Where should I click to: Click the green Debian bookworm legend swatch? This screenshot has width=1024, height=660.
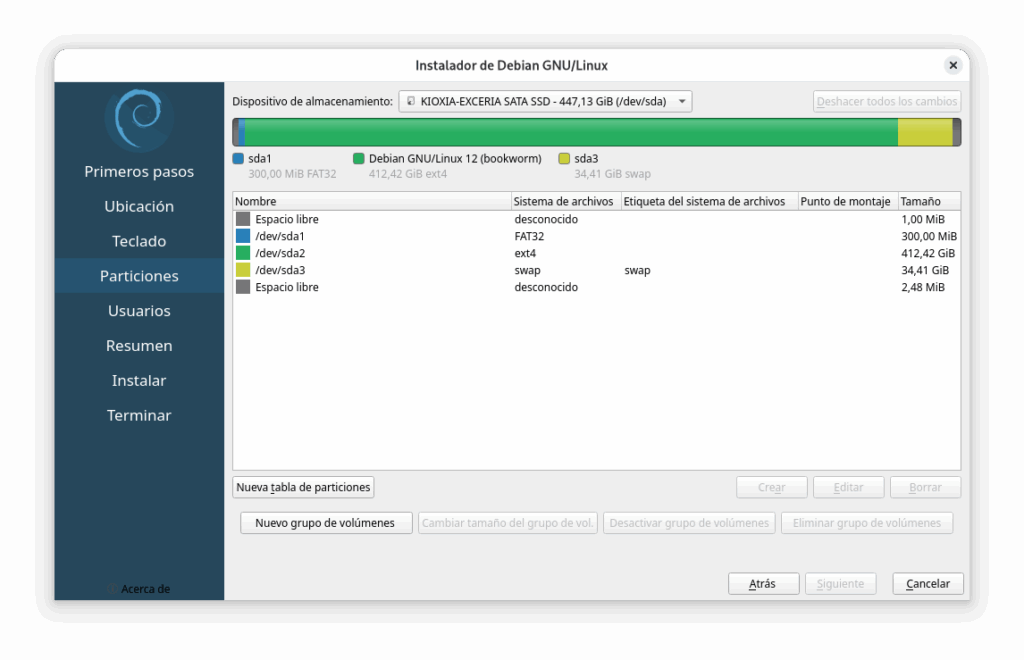click(x=359, y=159)
